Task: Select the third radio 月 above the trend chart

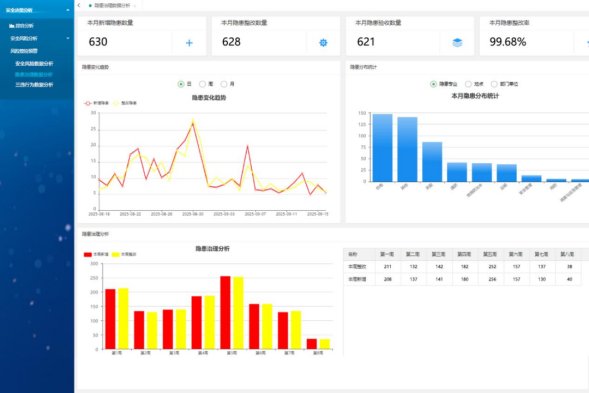Action: [224, 84]
